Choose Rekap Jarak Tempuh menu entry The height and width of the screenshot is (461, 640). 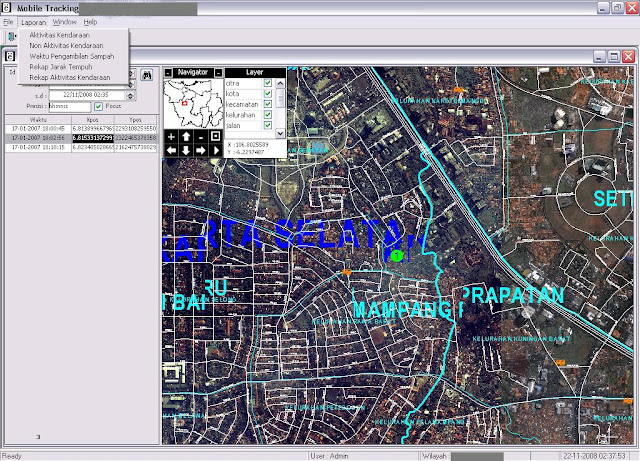(62, 67)
